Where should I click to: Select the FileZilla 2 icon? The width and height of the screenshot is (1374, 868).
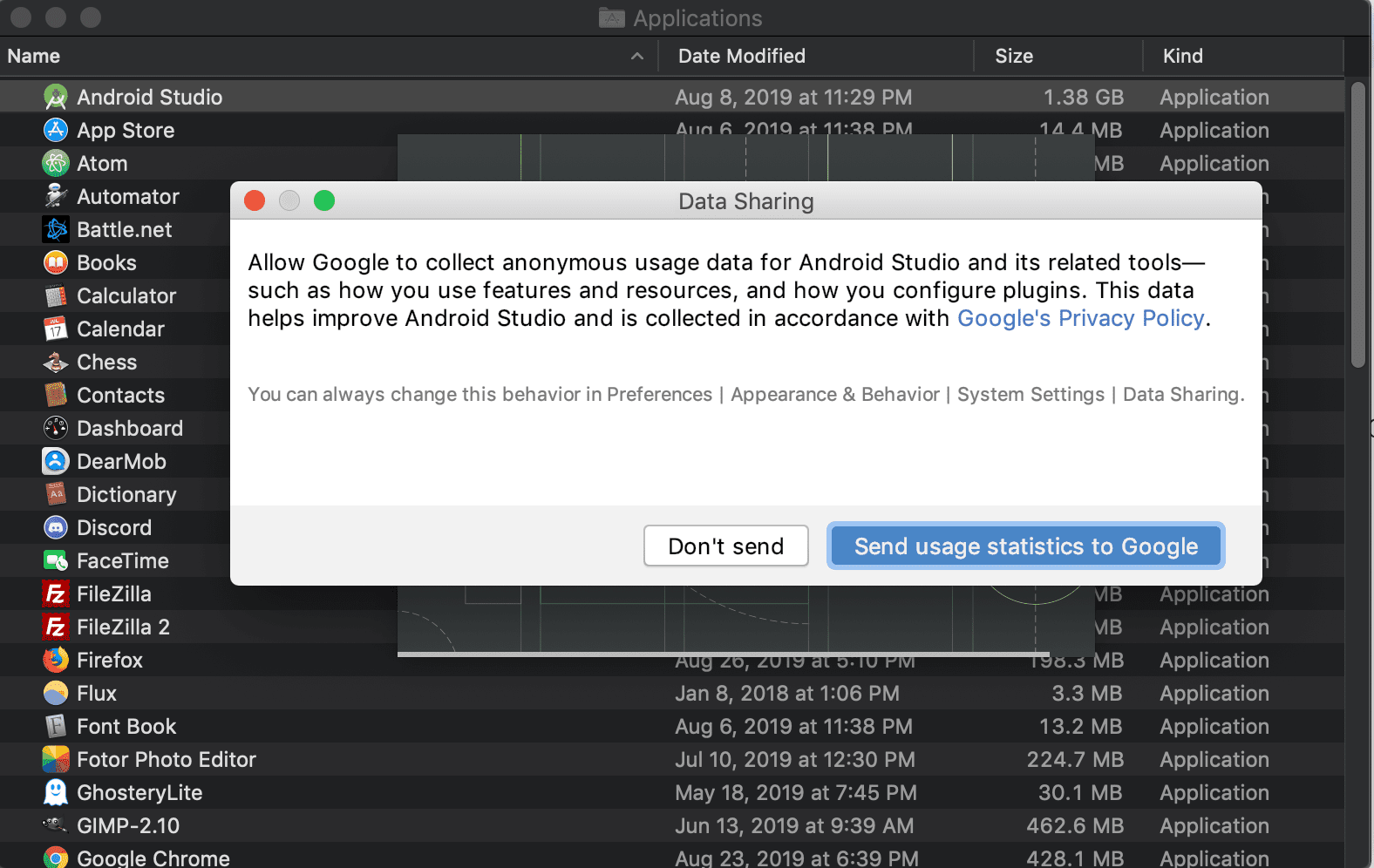56,627
